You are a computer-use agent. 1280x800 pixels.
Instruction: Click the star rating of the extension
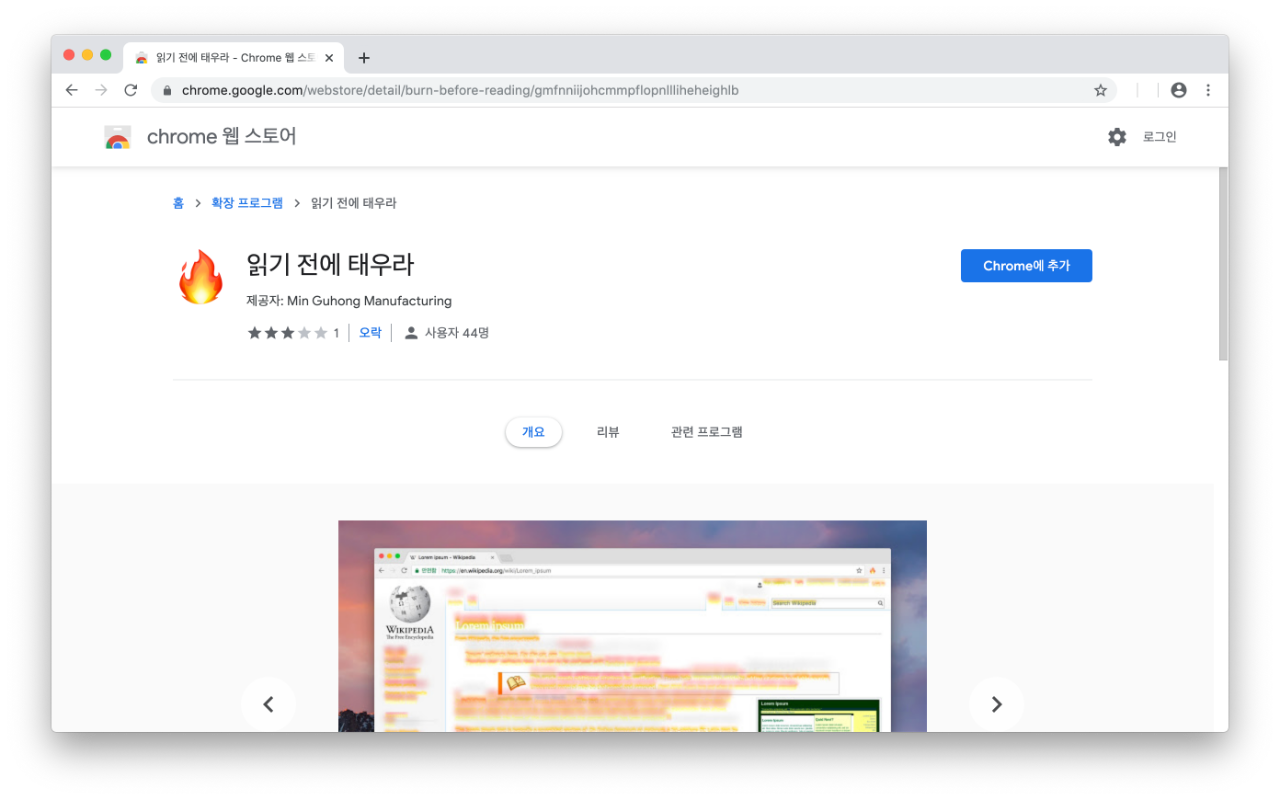287,333
